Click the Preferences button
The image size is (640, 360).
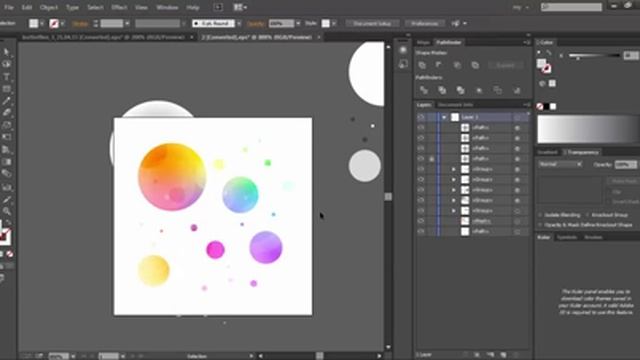click(x=424, y=24)
